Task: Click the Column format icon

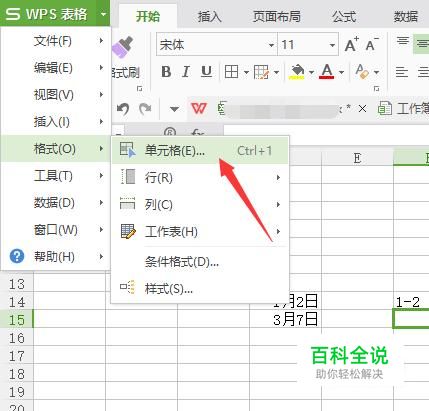Action: coord(128,204)
